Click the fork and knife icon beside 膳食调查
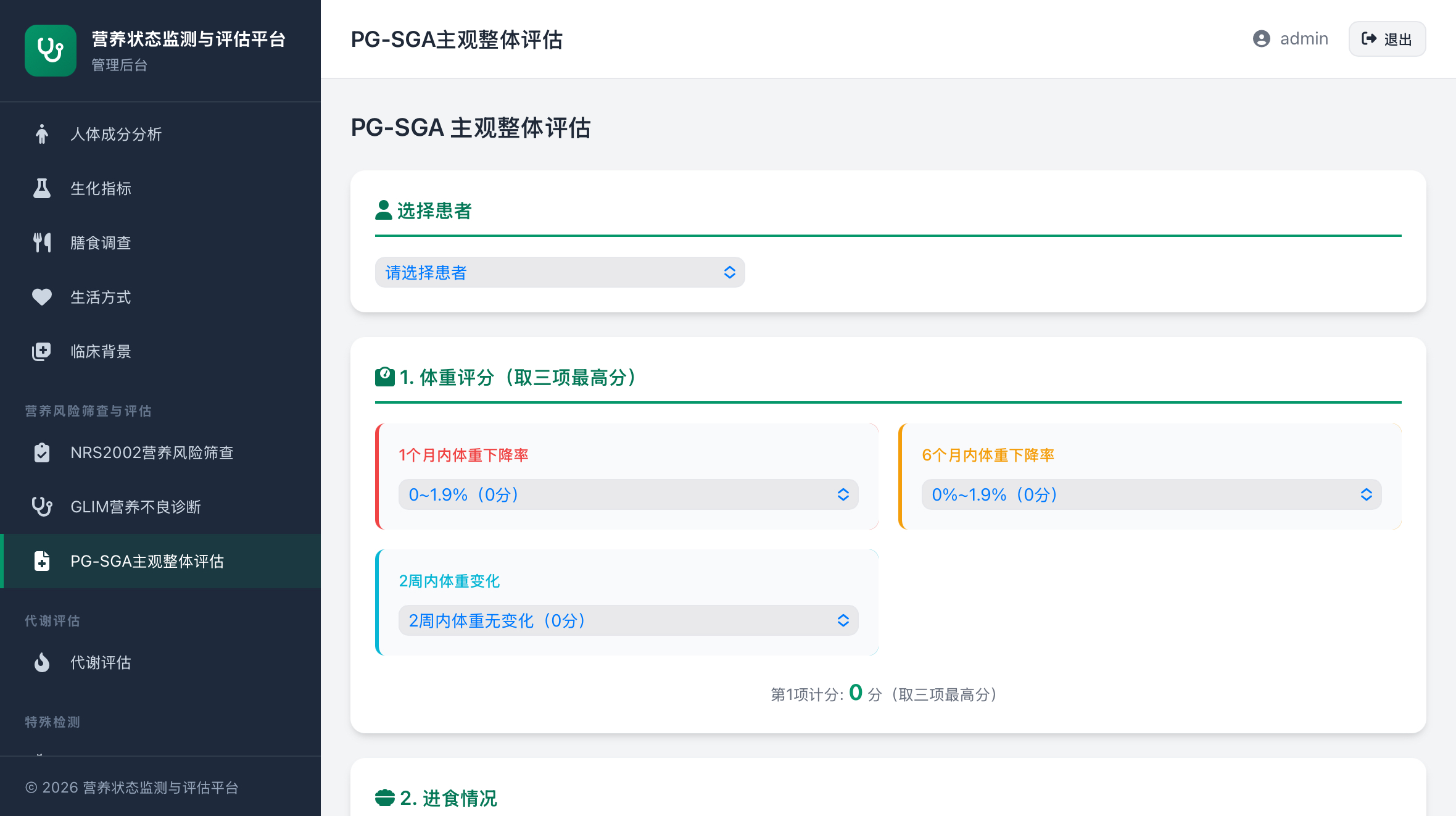 [42, 243]
